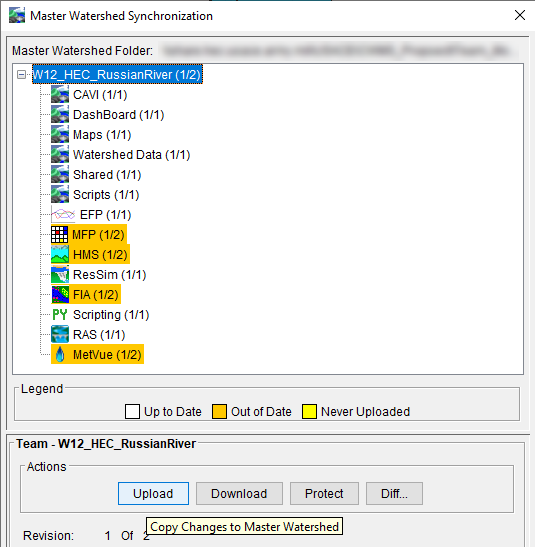Select W12_HEC_RussianRiver (1/2) root item

tap(117, 74)
